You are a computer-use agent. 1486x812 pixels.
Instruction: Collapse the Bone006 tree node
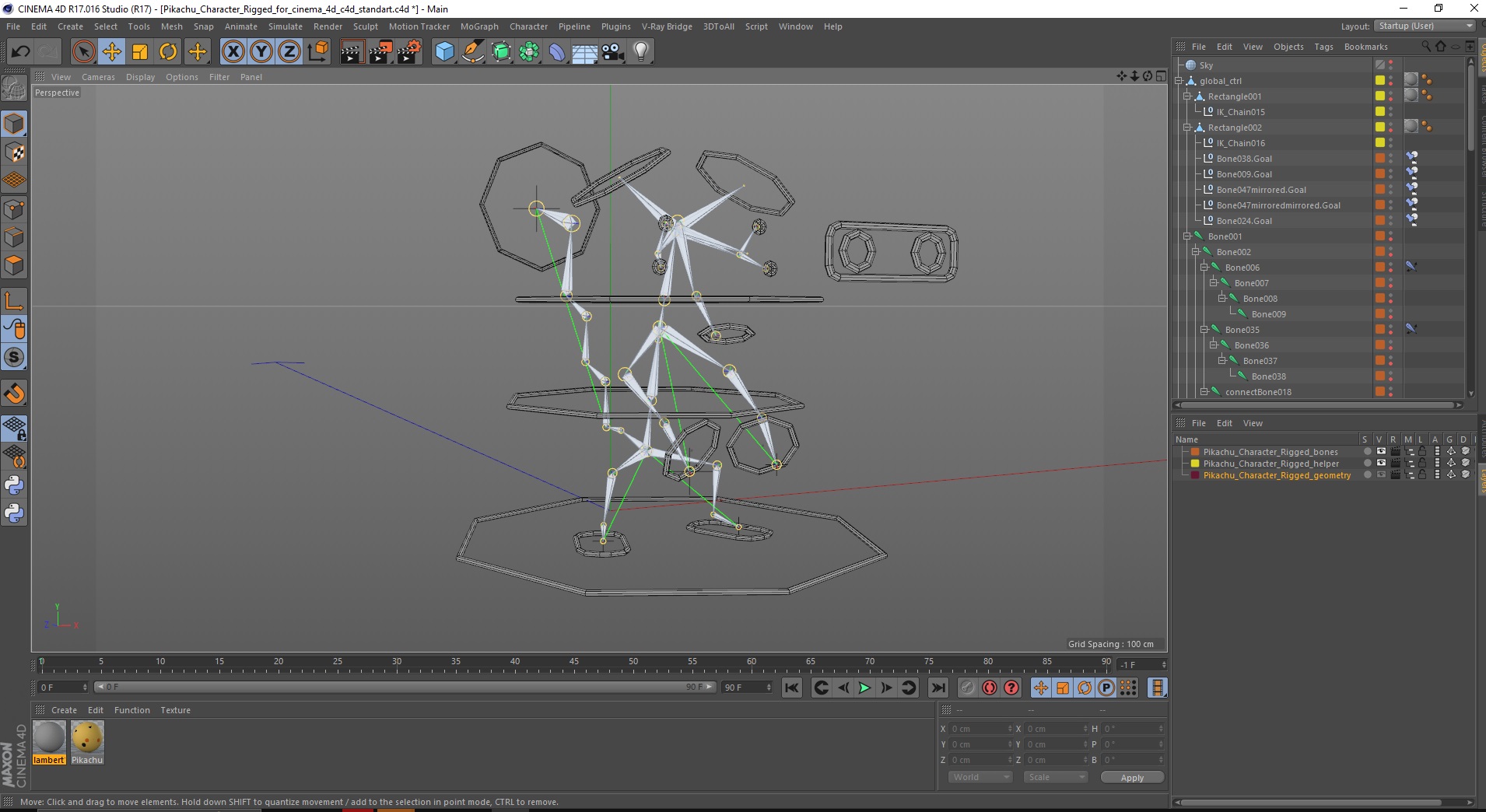1204,268
